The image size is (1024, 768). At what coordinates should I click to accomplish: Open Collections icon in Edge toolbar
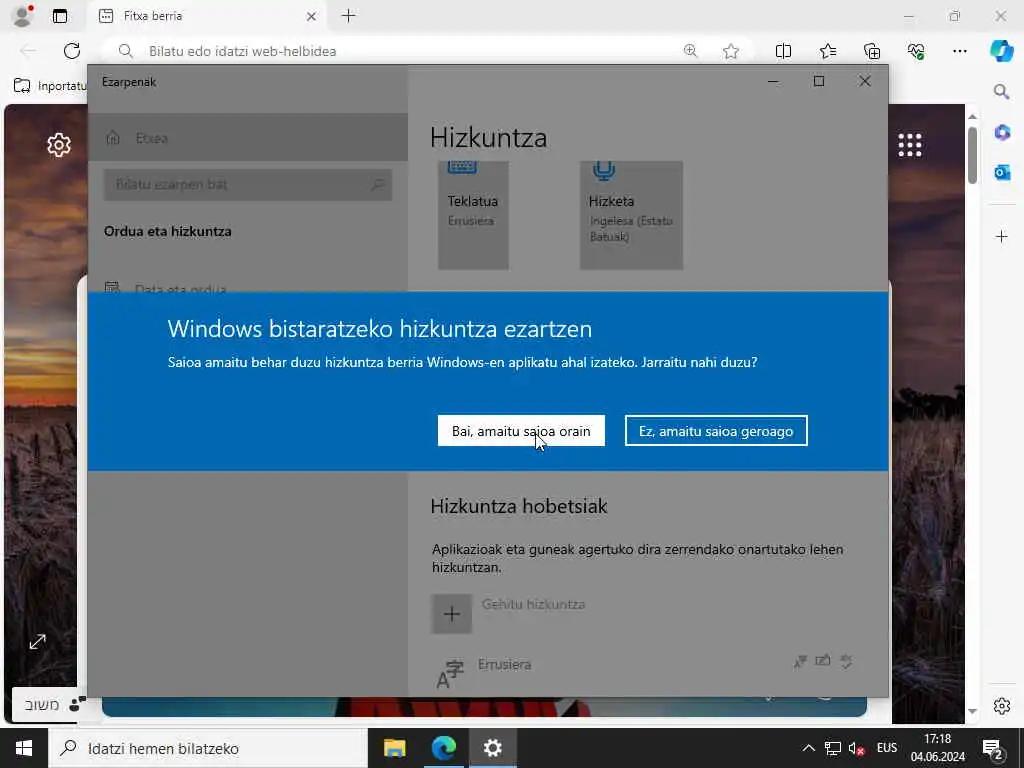pyautogui.click(x=872, y=51)
